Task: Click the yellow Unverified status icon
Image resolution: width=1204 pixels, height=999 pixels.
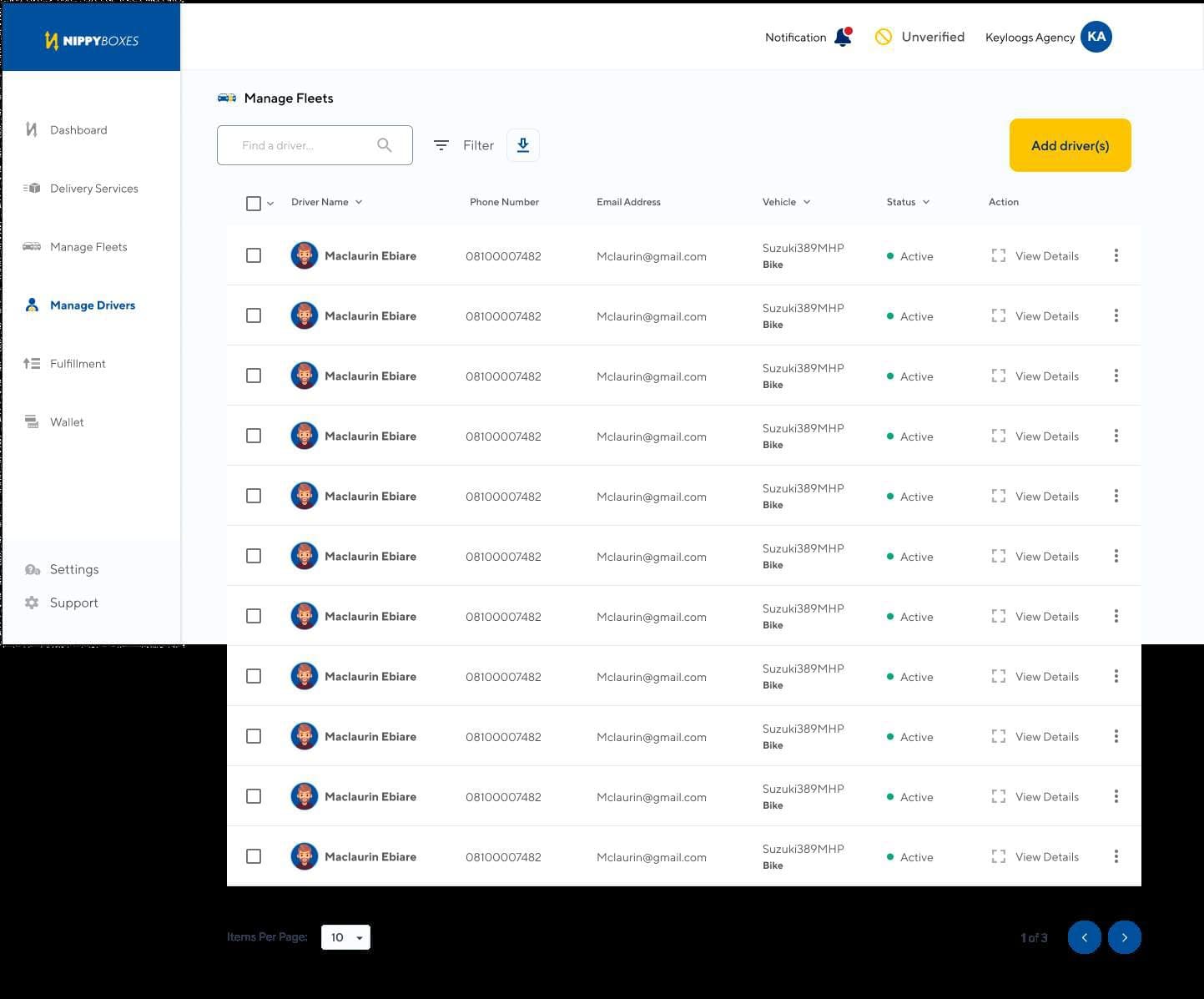Action: (884, 37)
